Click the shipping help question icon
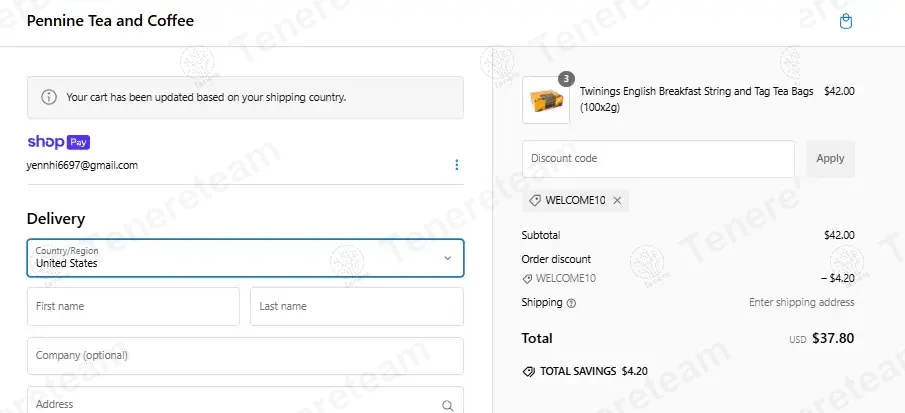Screen dimensions: 905x413 (571, 303)
